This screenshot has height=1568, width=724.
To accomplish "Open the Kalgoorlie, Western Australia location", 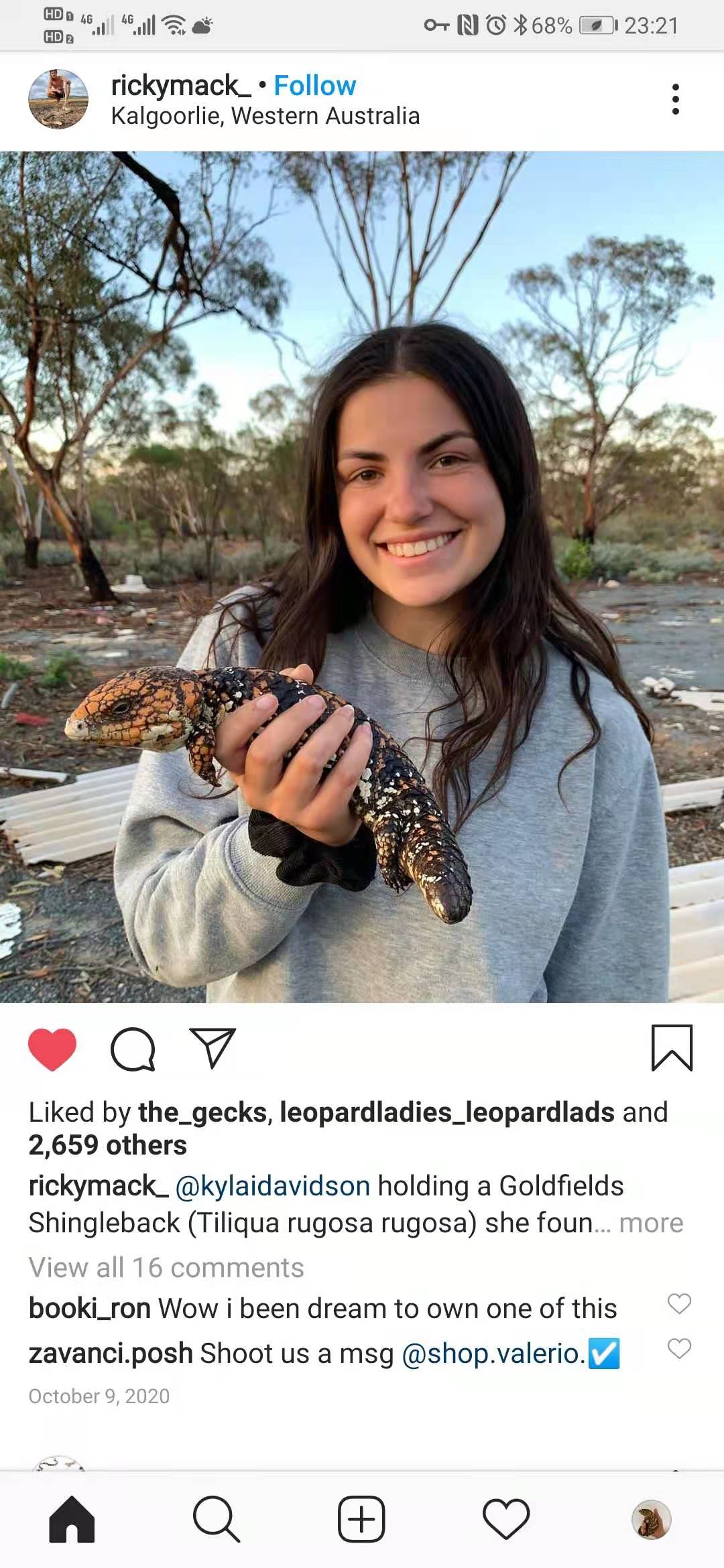I will [265, 116].
